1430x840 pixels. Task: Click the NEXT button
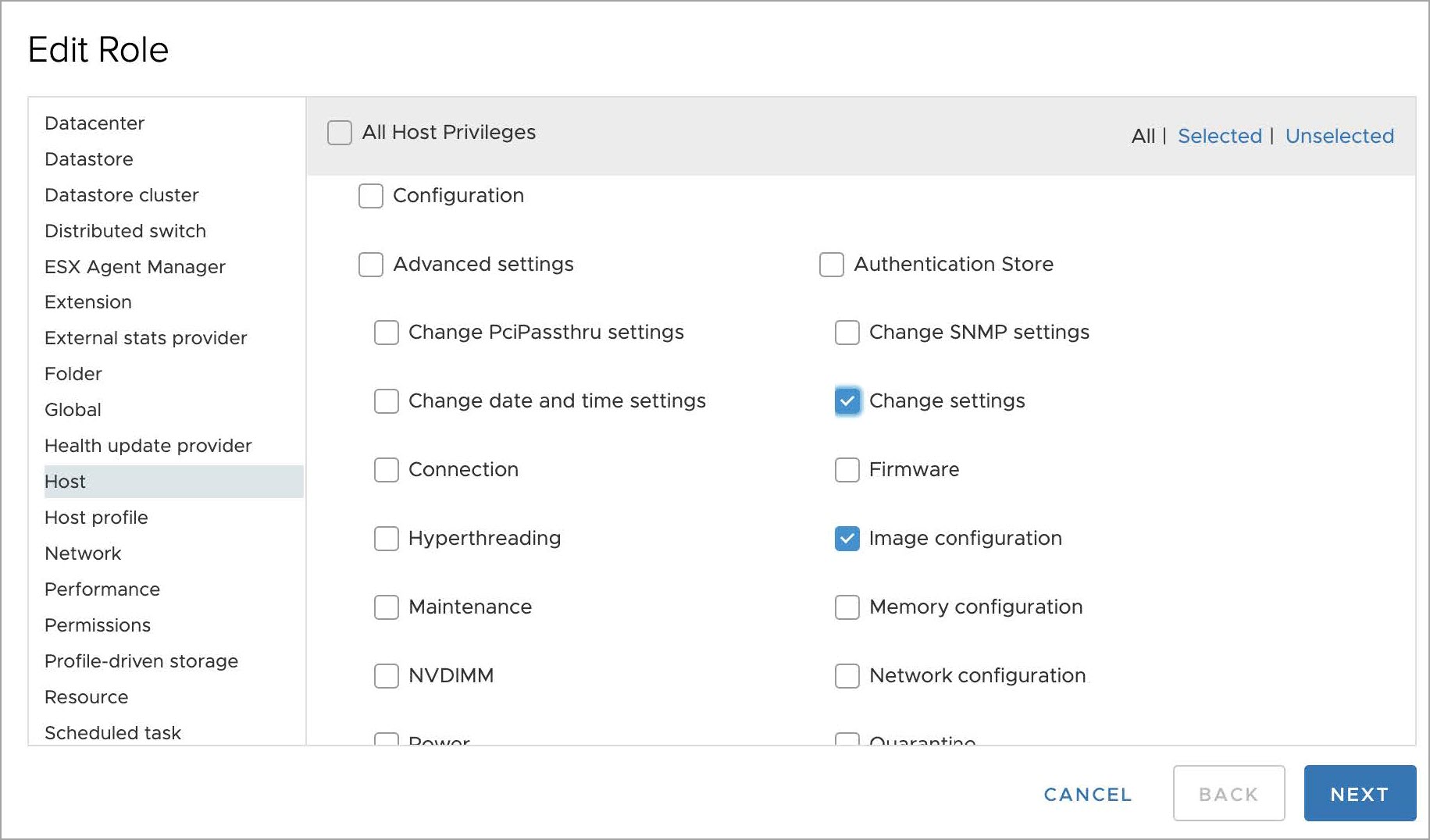coord(1360,794)
